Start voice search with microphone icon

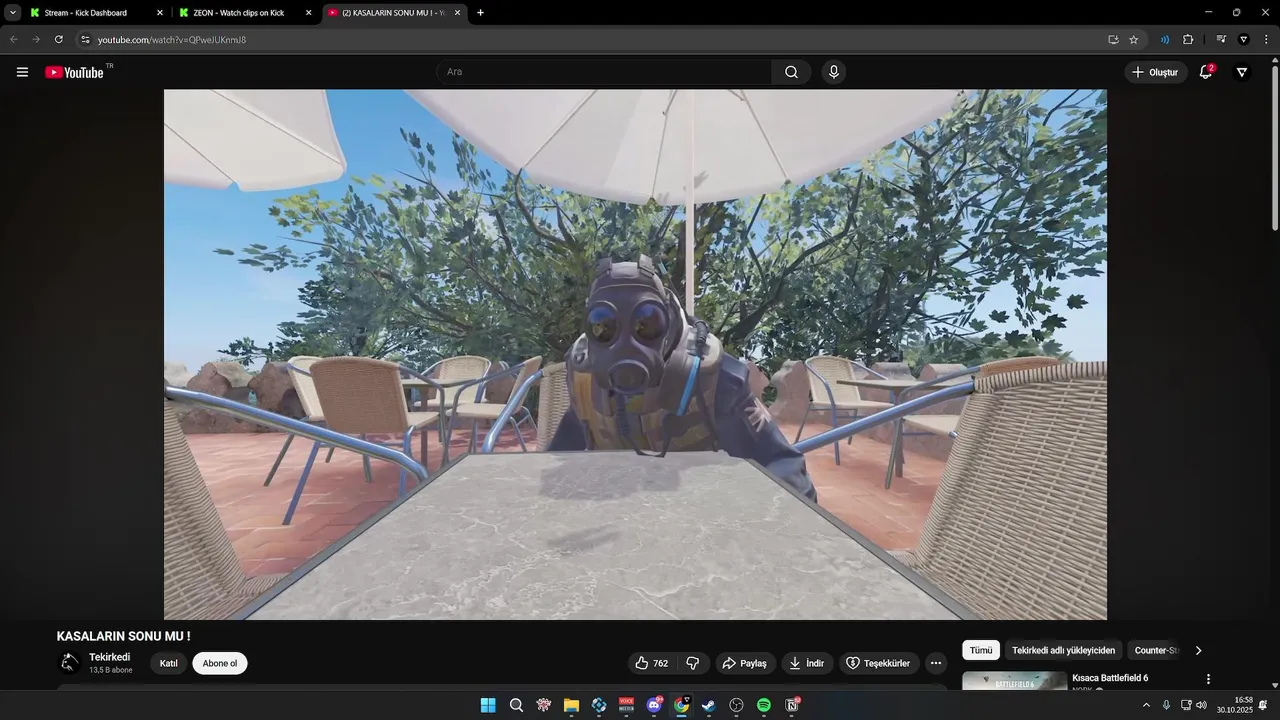pyautogui.click(x=833, y=72)
